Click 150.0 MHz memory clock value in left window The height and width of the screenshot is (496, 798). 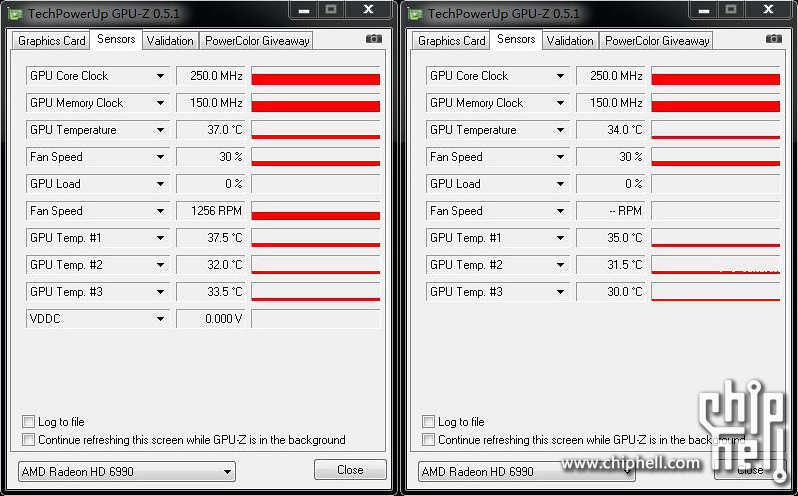point(211,103)
